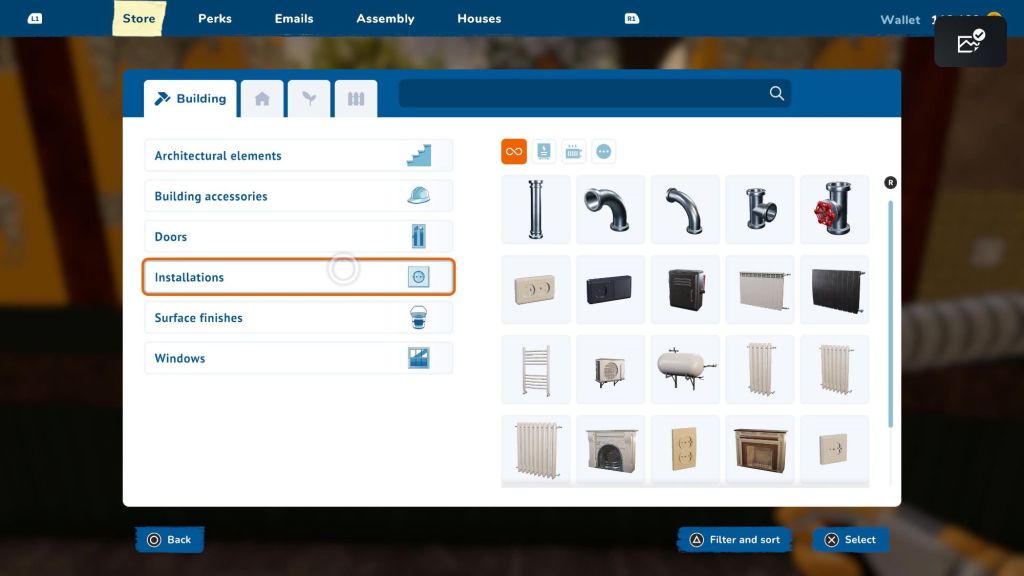Open the plant sprout tab

point(309,99)
